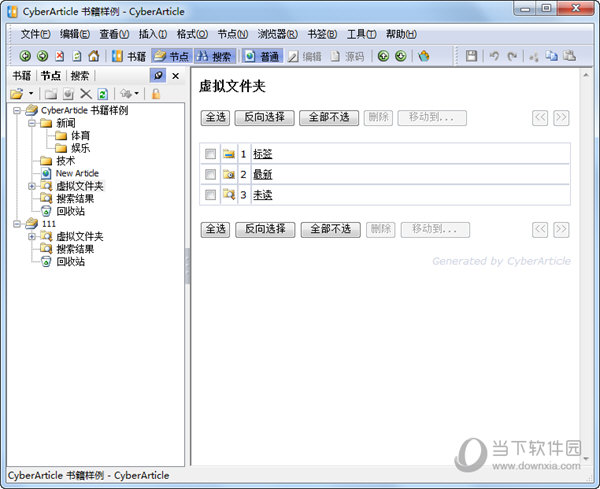600x489 pixels.
Task: Click the paste clipboard icon
Action: [569, 56]
